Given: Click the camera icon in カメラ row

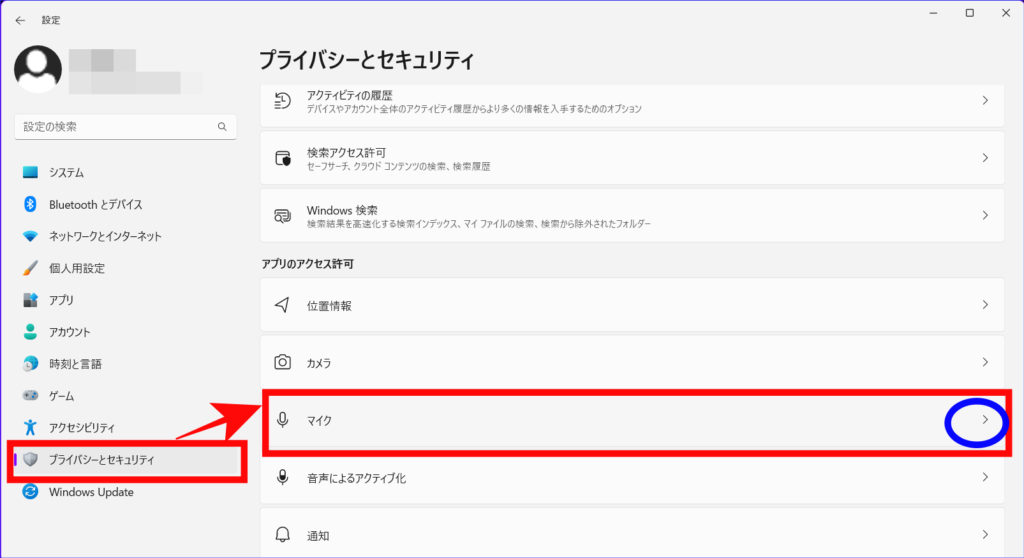Looking at the screenshot, I should [283, 362].
